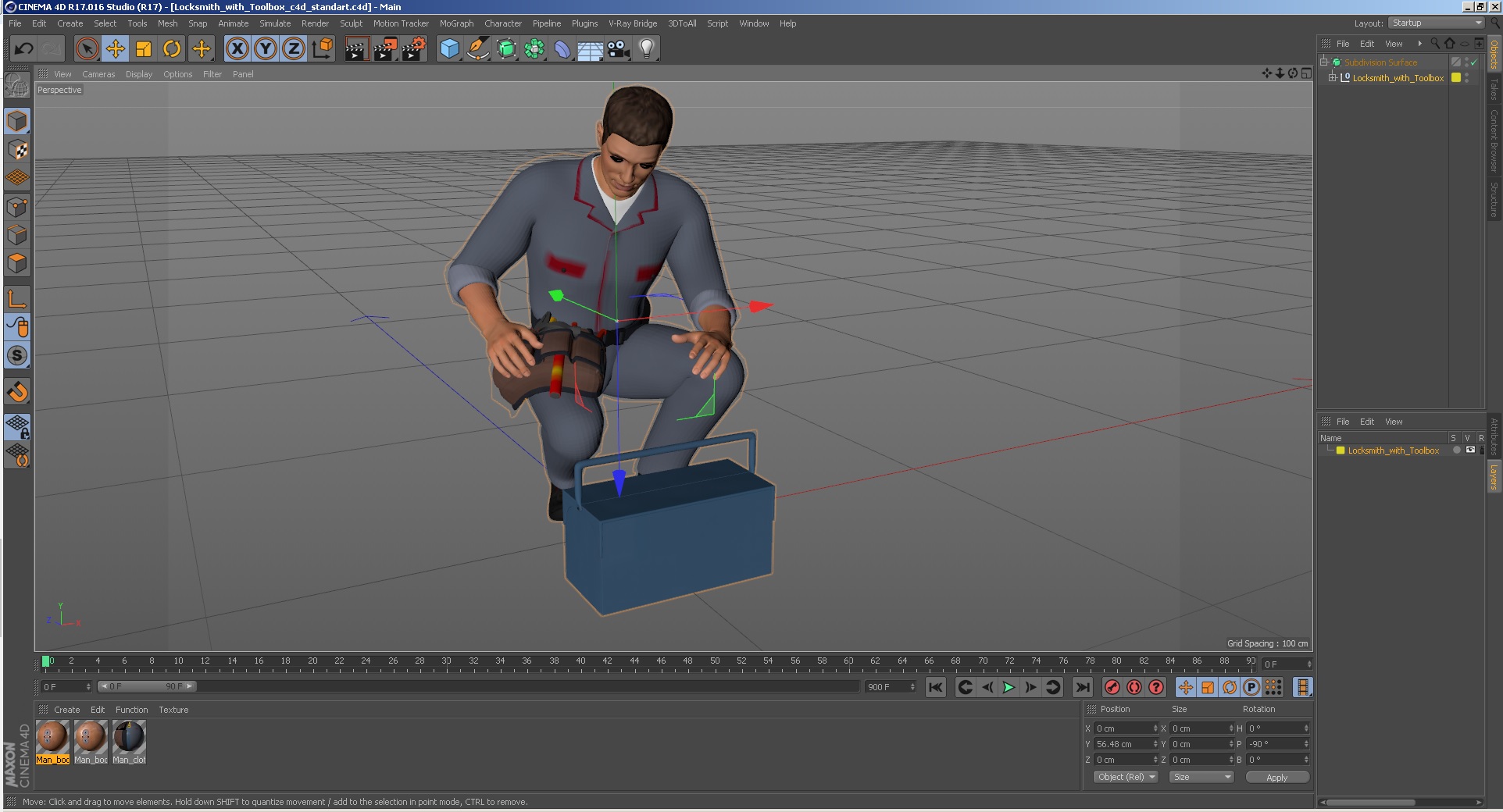Add a Light object
Viewport: 1503px width, 812px height.
click(x=647, y=49)
